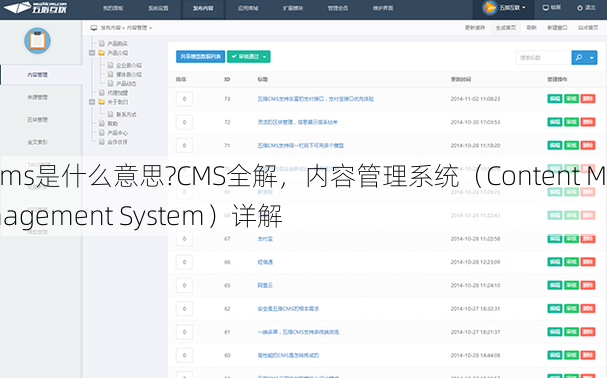607x378 pixels.
Task: Open the article title link of ID 72
Action: [x=297, y=122]
